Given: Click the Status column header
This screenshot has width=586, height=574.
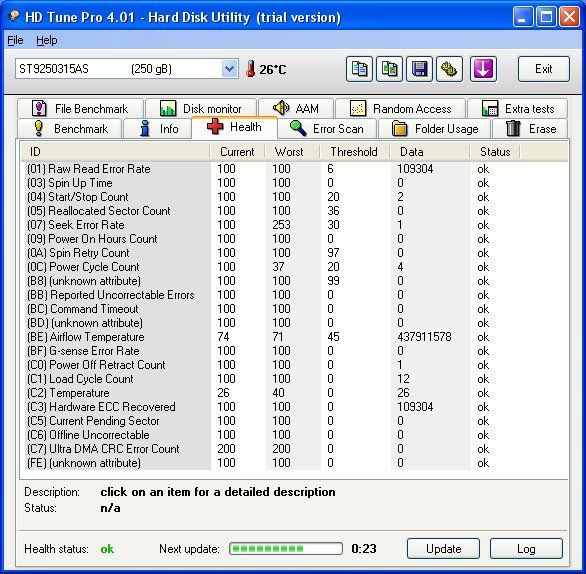Looking at the screenshot, I should pyautogui.click(x=494, y=152).
